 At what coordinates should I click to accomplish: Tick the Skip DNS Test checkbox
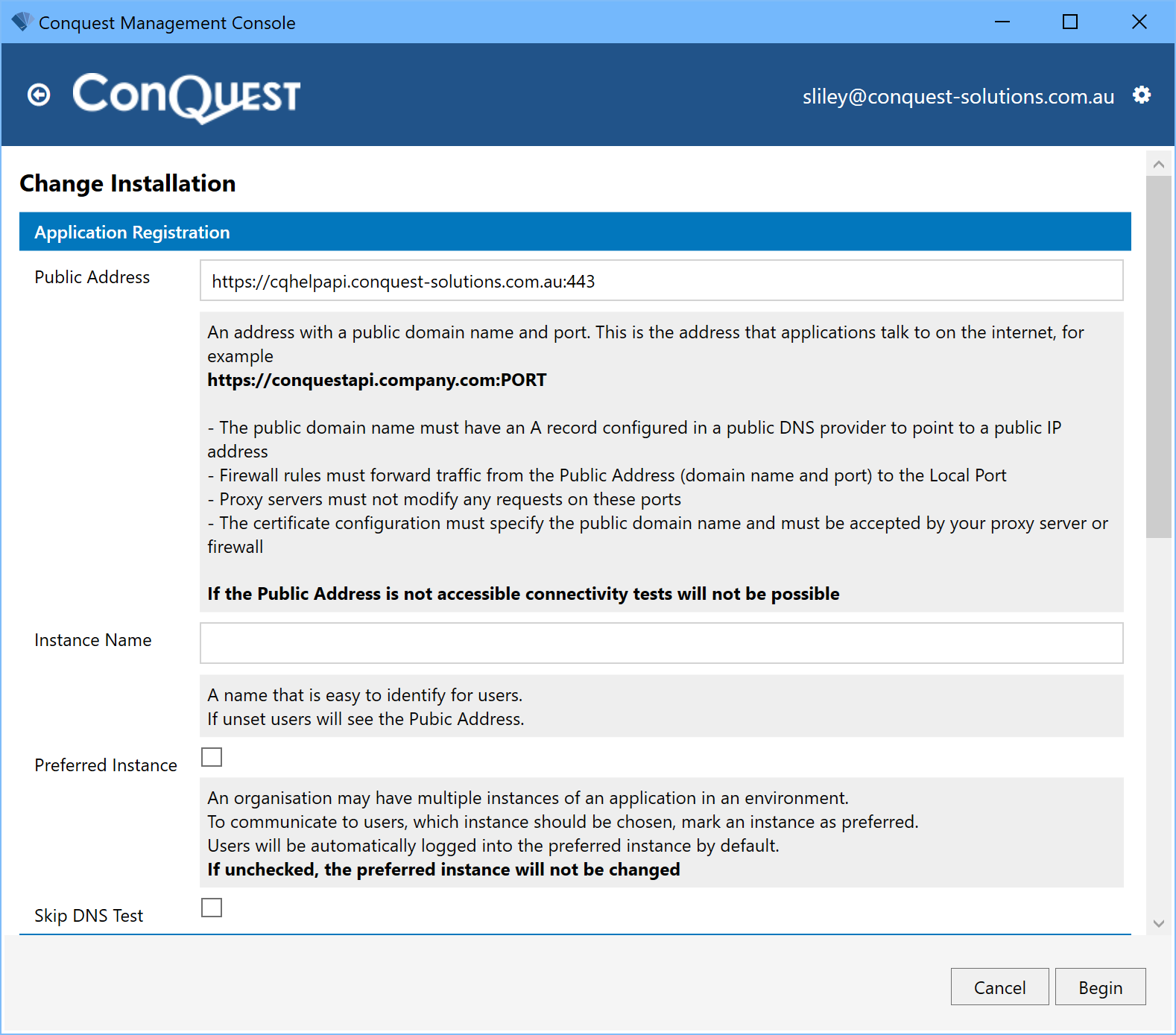coord(212,908)
